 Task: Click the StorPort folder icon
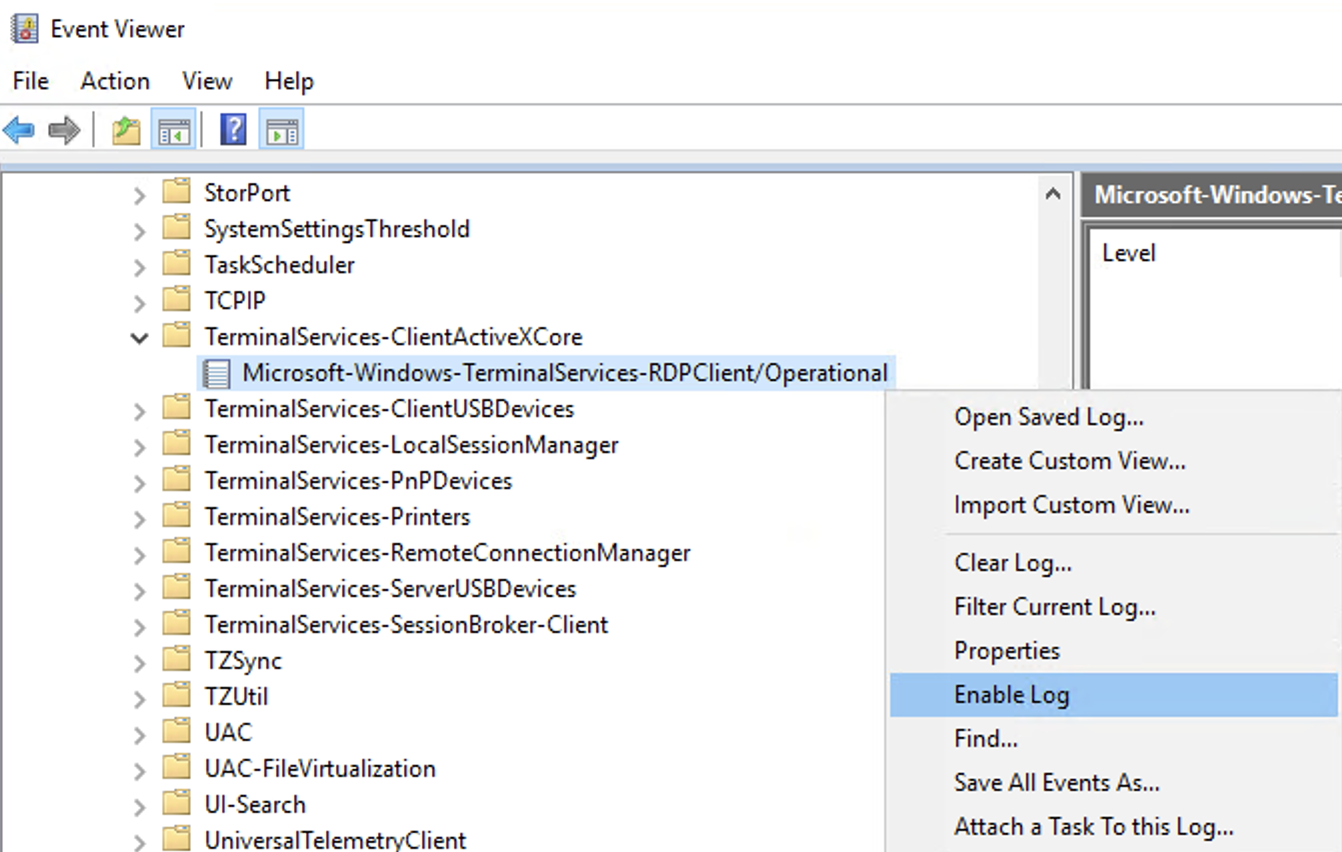pyautogui.click(x=177, y=192)
